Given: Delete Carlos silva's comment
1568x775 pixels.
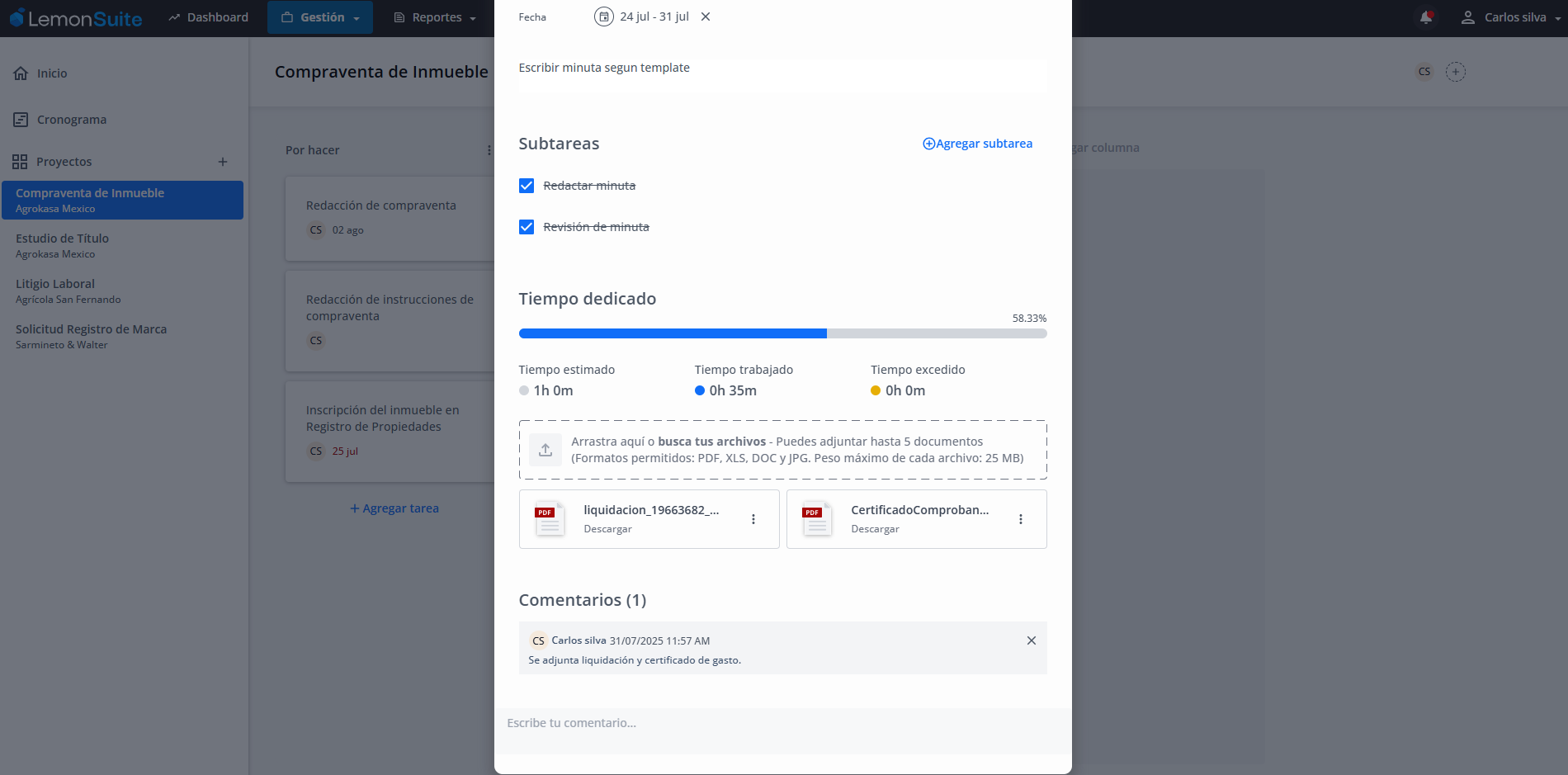Looking at the screenshot, I should tap(1031, 640).
